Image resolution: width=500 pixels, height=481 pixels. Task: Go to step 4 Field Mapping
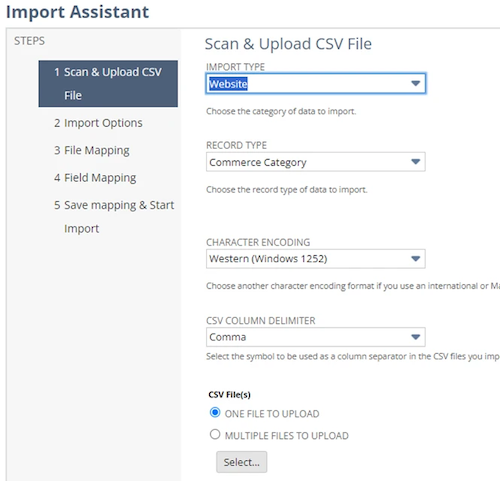(x=95, y=178)
